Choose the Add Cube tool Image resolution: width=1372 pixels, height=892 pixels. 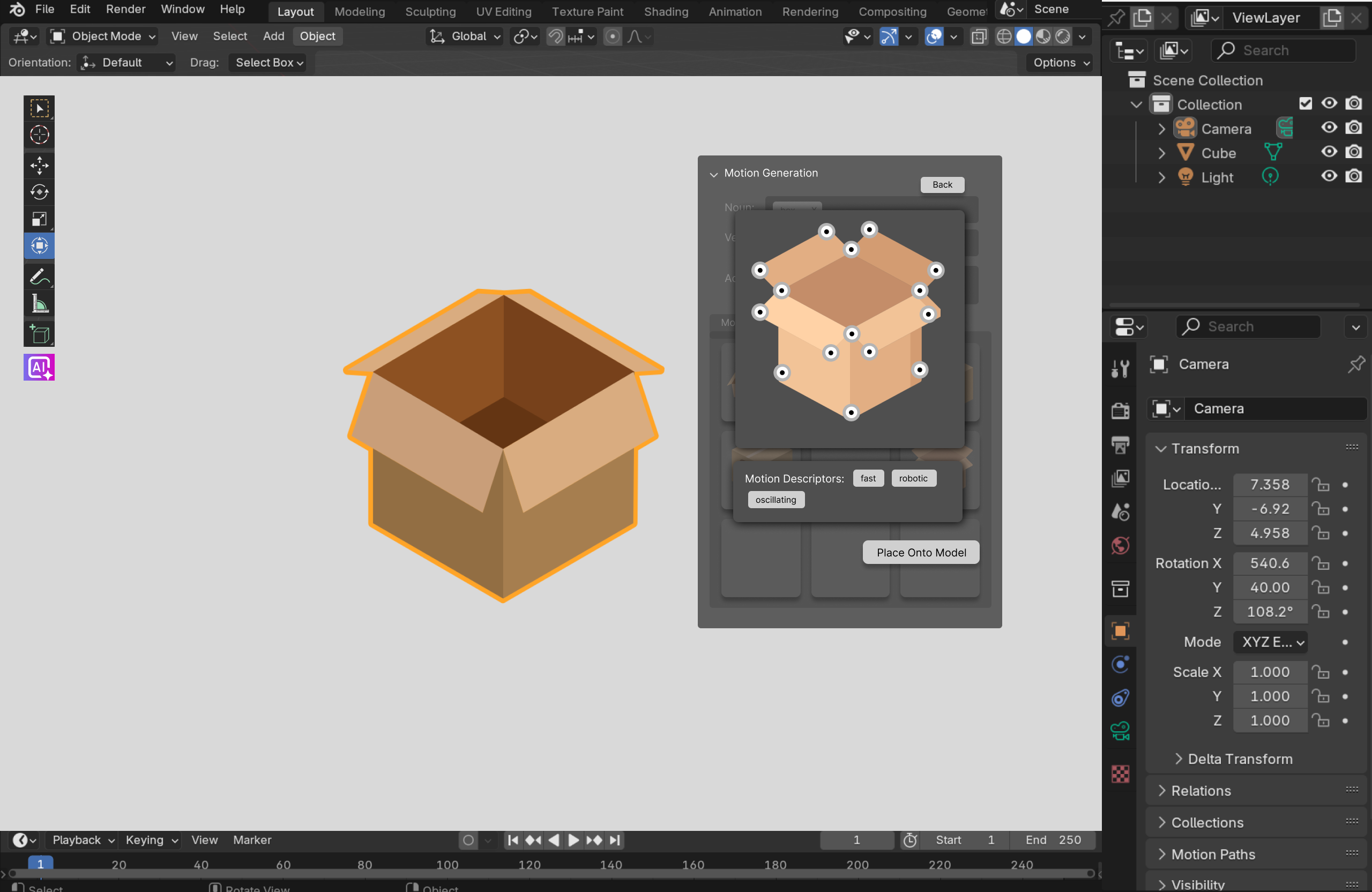tap(39, 334)
